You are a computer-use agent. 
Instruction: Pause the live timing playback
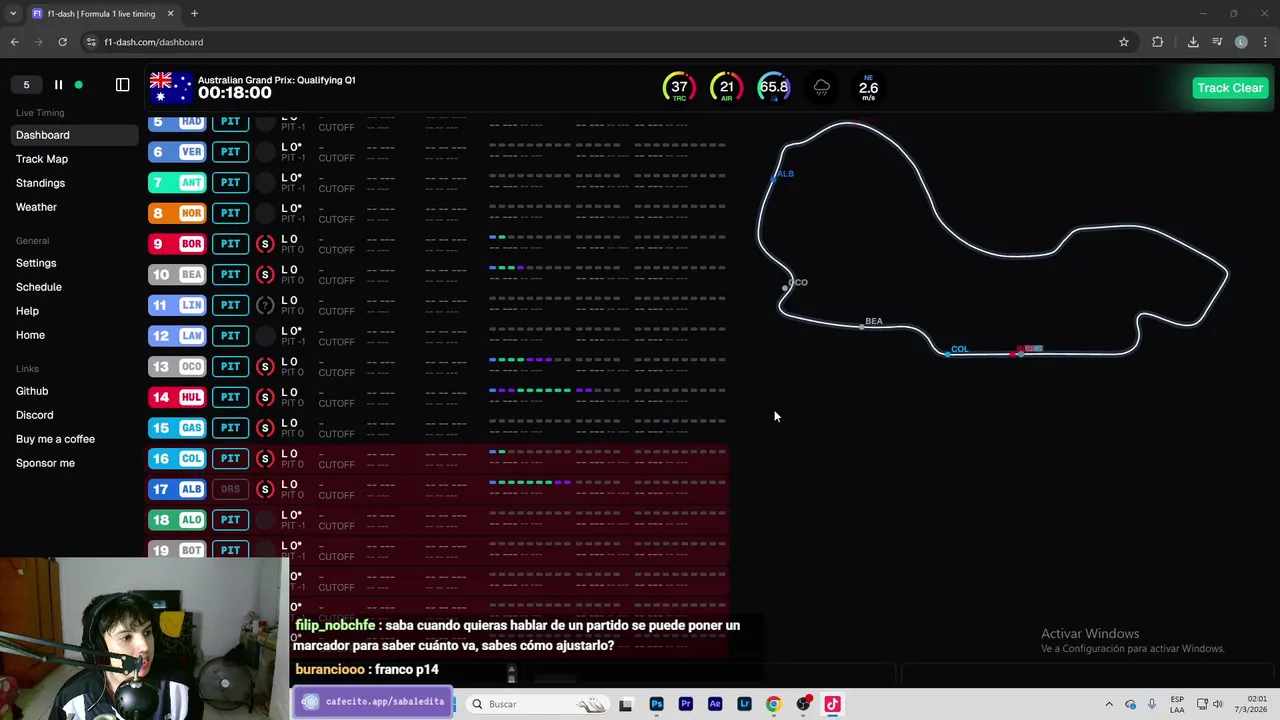[58, 85]
